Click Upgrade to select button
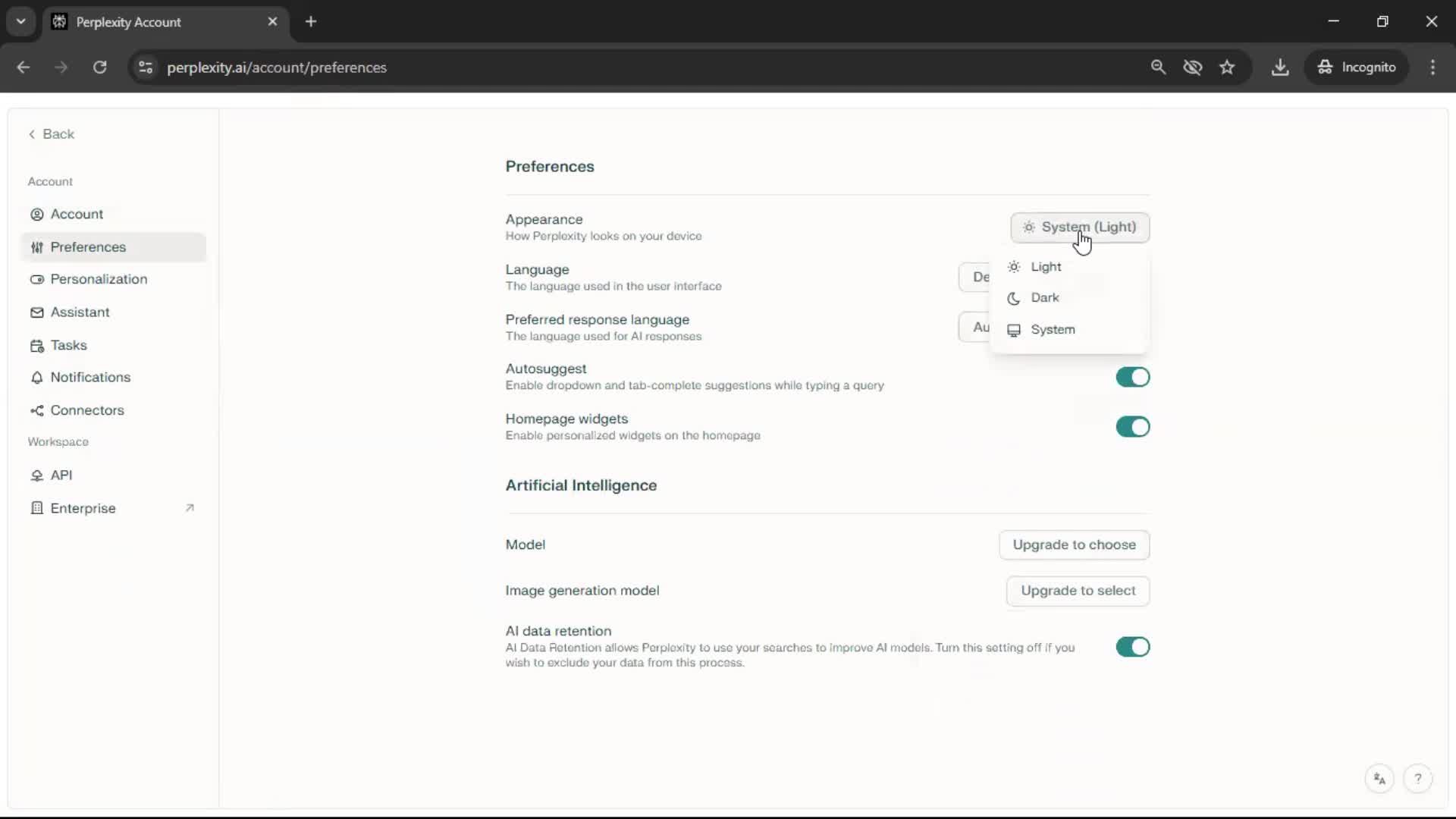The height and width of the screenshot is (819, 1456). pyautogui.click(x=1078, y=591)
